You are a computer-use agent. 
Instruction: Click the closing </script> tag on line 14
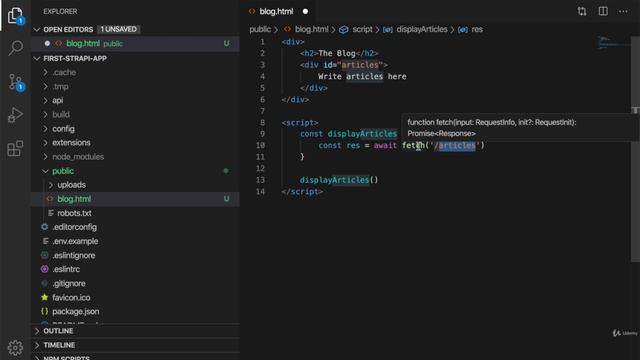(x=302, y=191)
